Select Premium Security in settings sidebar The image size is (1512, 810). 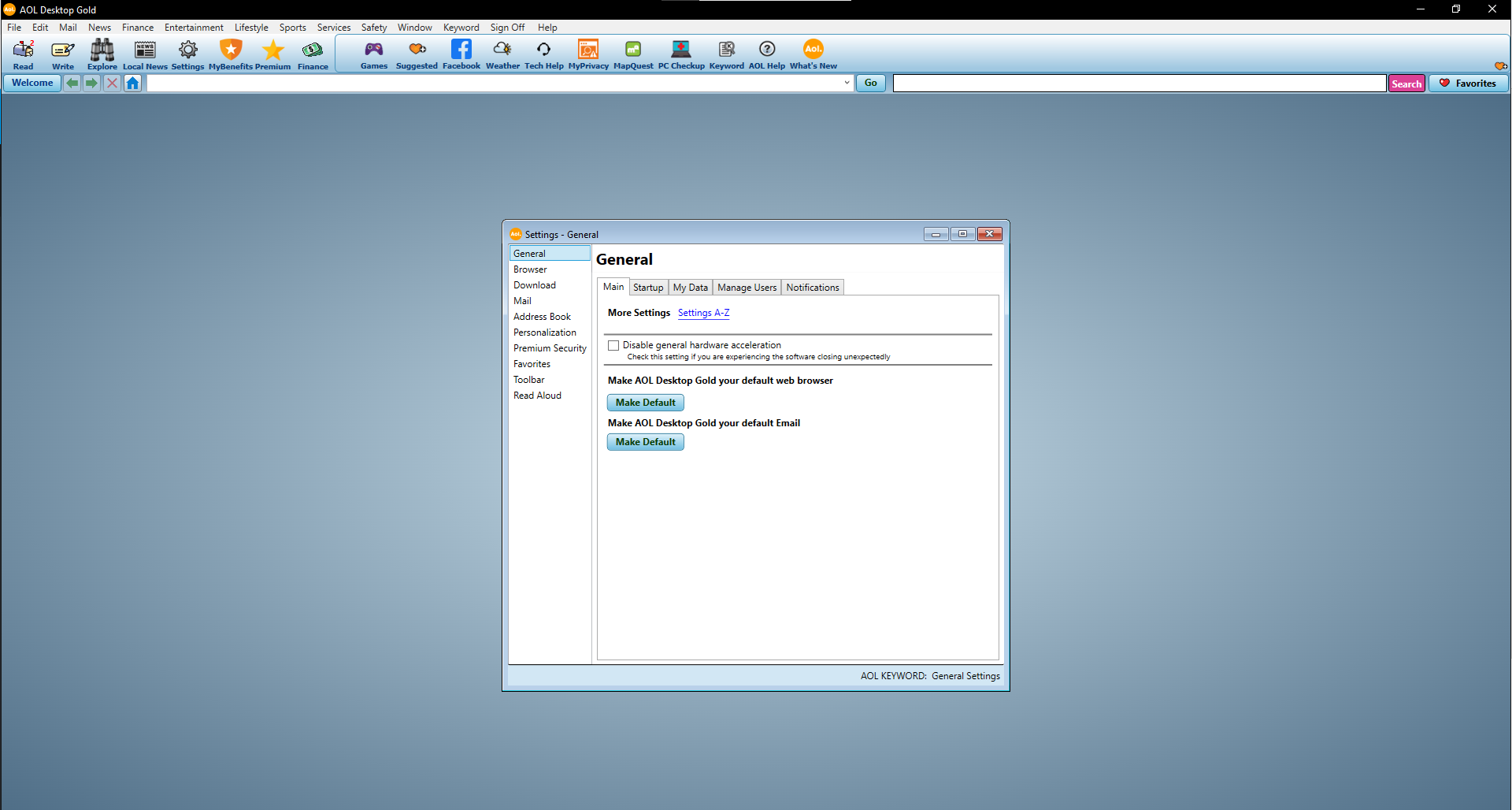(x=550, y=348)
